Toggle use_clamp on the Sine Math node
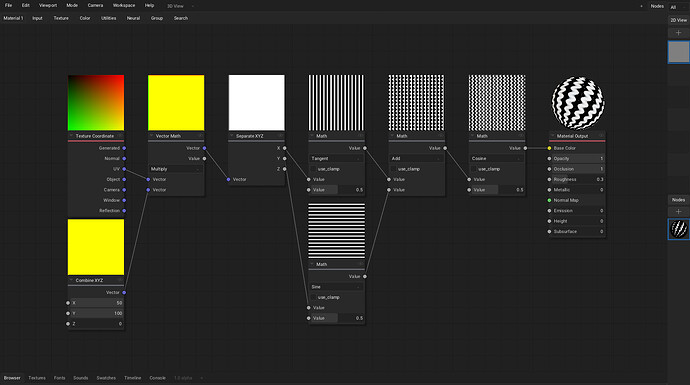 314,297
